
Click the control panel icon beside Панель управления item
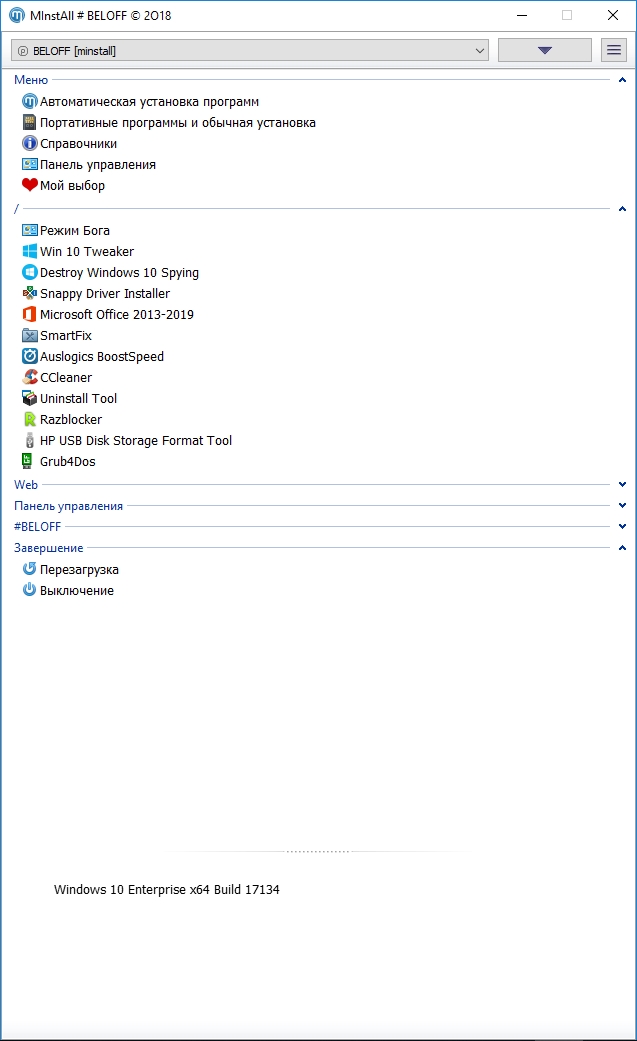[x=29, y=164]
